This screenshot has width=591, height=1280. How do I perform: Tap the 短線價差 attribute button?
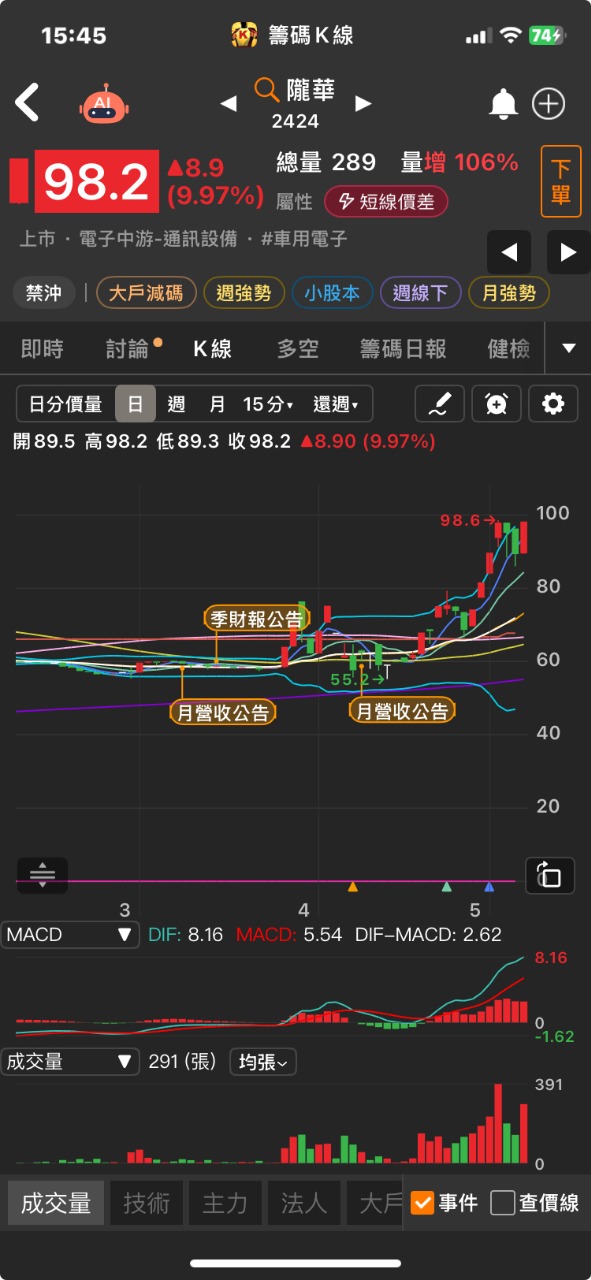[385, 202]
